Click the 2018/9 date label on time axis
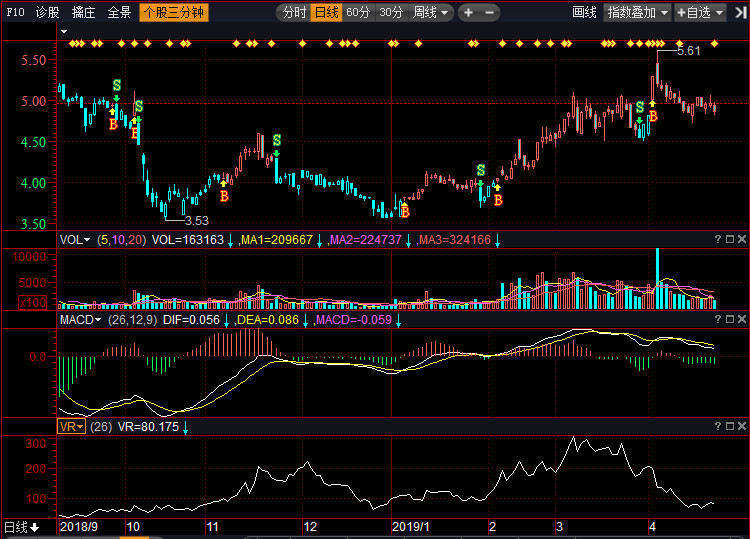This screenshot has width=750, height=539. (x=79, y=527)
